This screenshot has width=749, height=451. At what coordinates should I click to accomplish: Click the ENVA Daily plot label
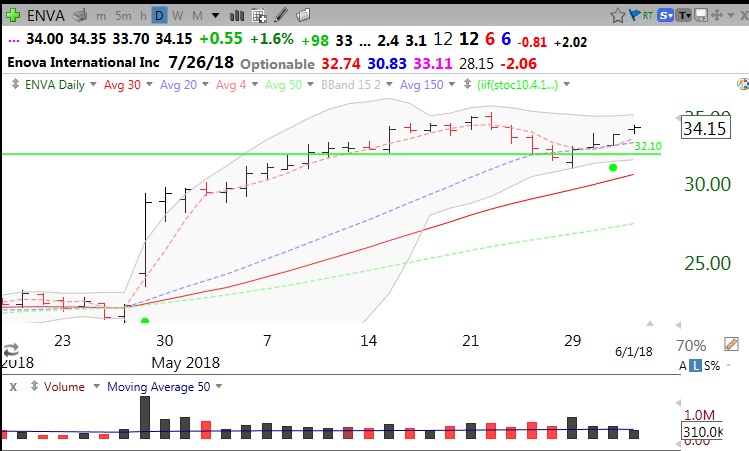54,85
